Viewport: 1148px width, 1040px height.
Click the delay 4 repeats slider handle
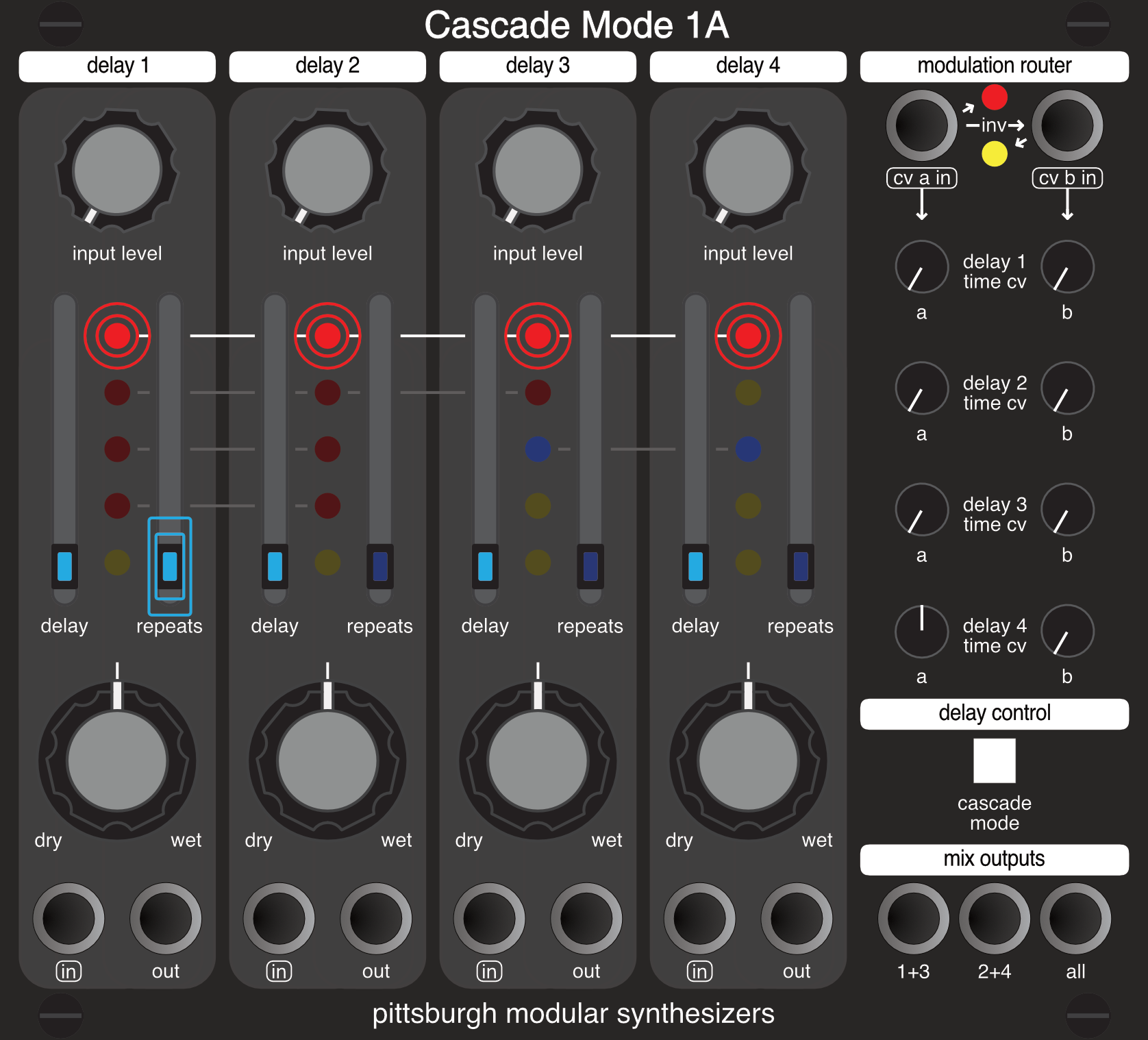click(801, 566)
